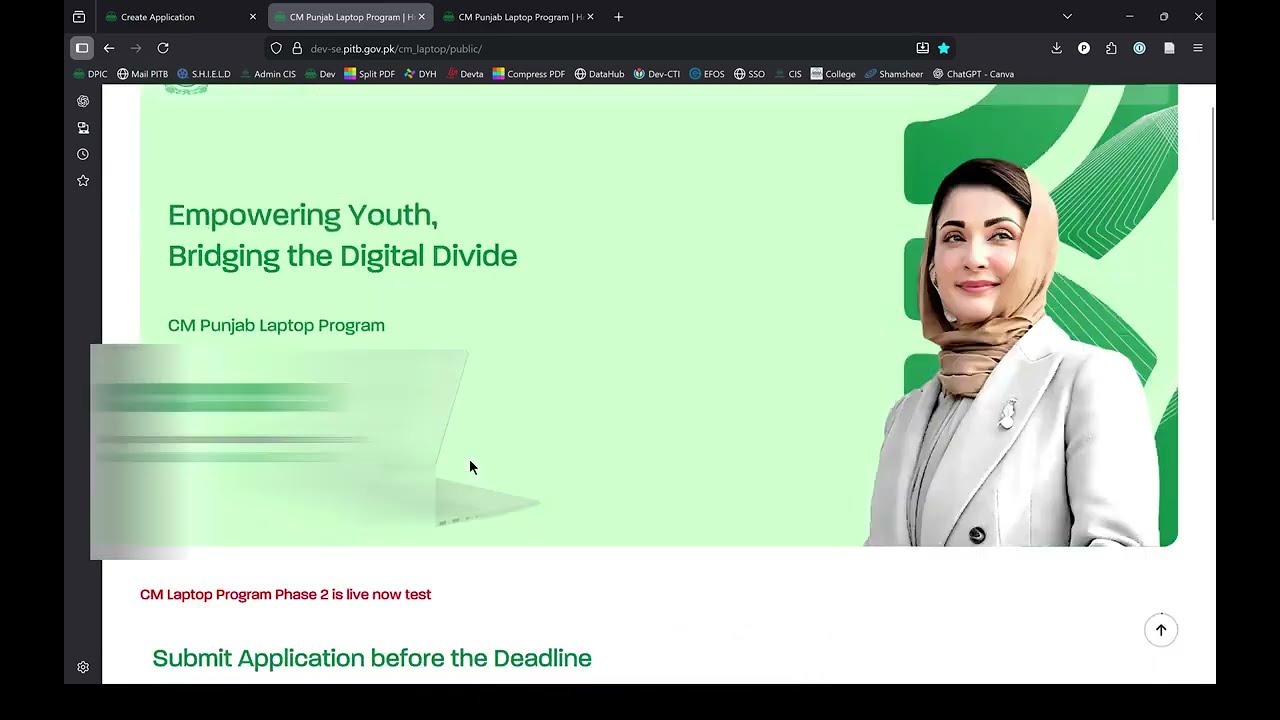This screenshot has width=1280, height=720.
Task: Open the hamburger application menu
Action: pyautogui.click(x=1197, y=48)
